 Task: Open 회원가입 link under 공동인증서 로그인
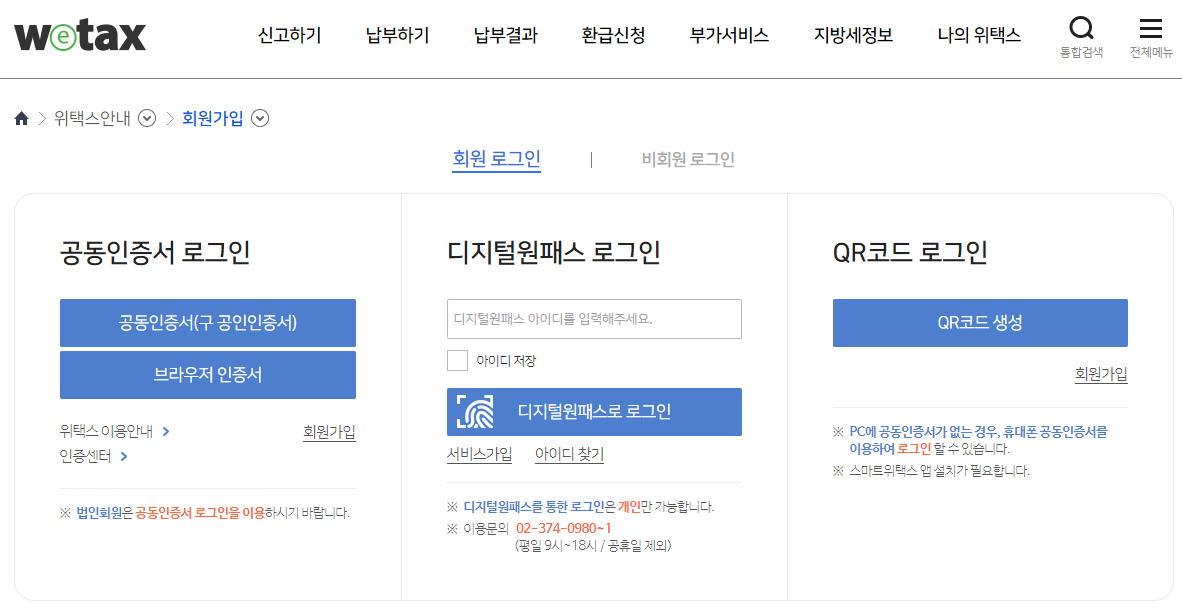tap(329, 432)
